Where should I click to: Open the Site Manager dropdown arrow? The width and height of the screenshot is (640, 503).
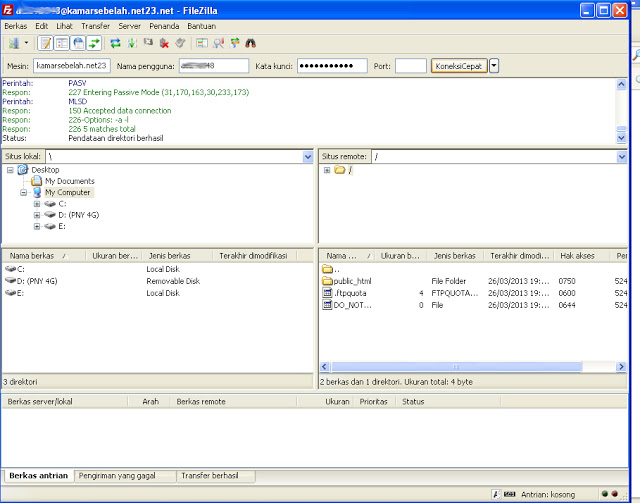point(26,43)
